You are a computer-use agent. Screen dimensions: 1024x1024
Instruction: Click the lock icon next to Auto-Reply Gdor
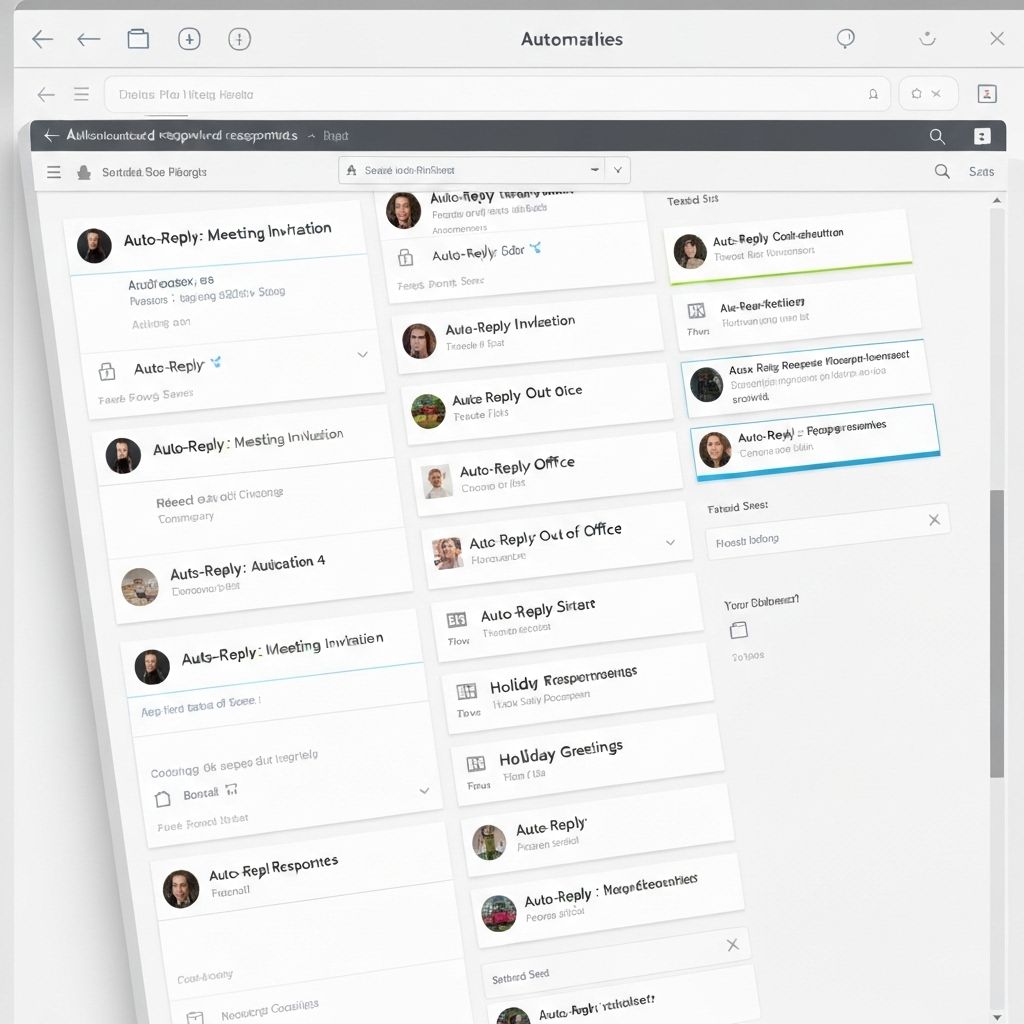click(405, 257)
